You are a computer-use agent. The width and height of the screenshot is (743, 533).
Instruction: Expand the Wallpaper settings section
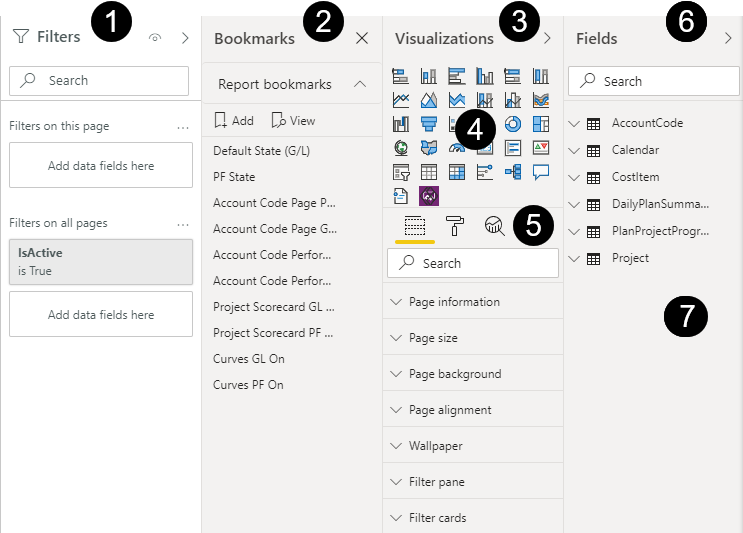point(473,446)
